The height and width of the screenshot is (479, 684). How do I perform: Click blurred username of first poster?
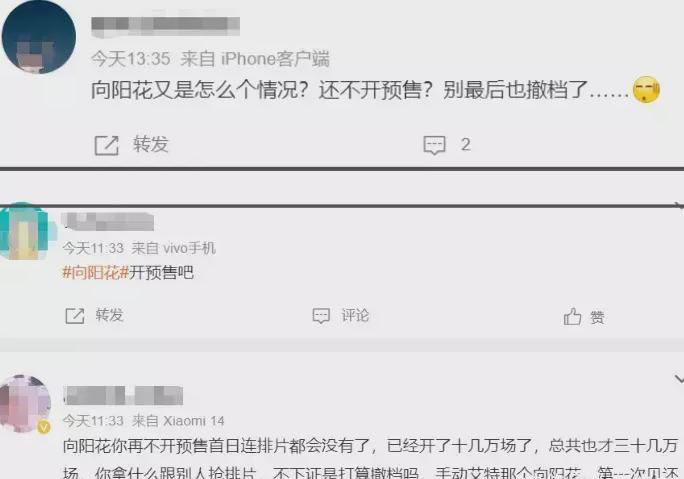[165, 26]
